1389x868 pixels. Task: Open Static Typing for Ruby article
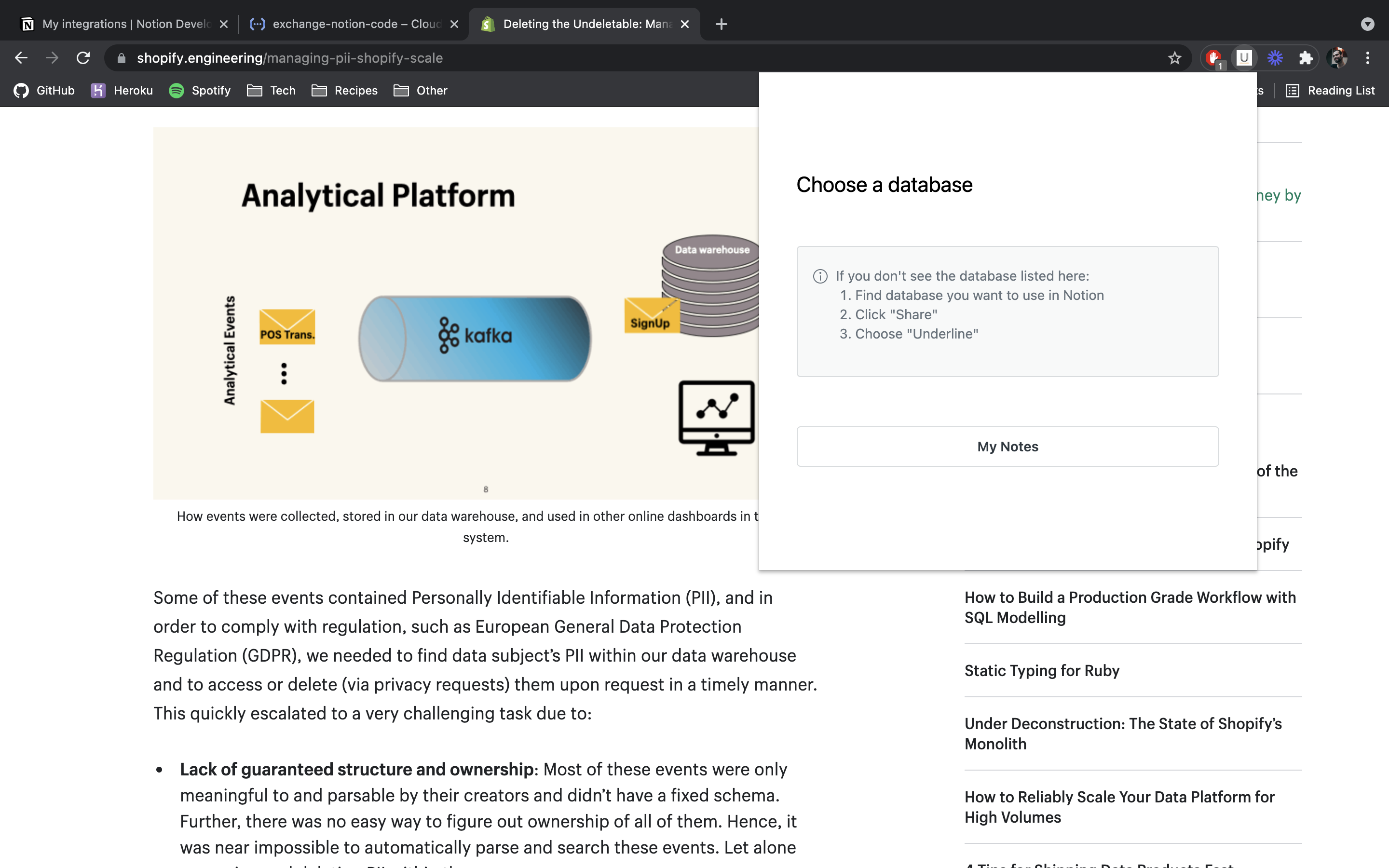click(x=1042, y=670)
